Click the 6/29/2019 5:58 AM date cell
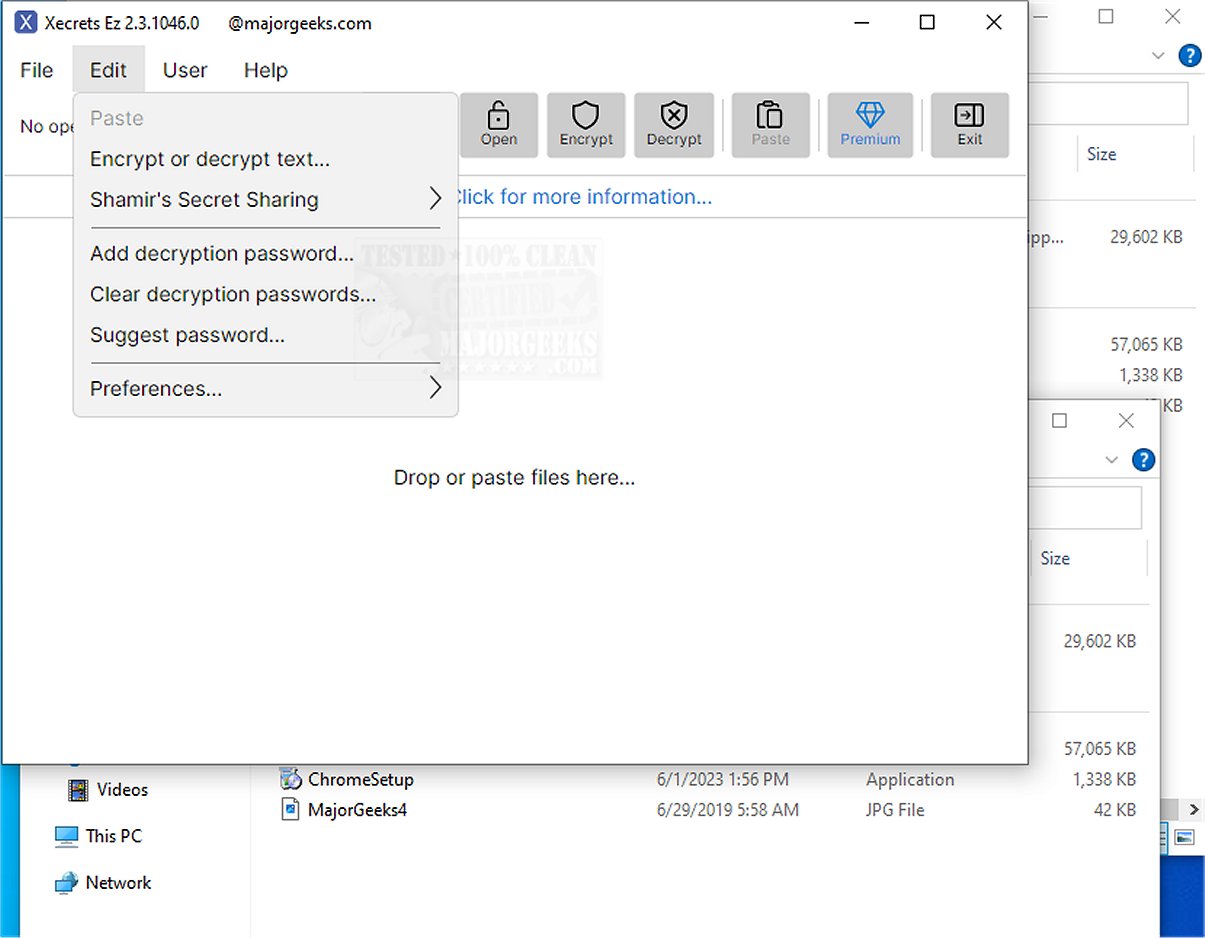Viewport: 1205px width, 938px height. [728, 810]
